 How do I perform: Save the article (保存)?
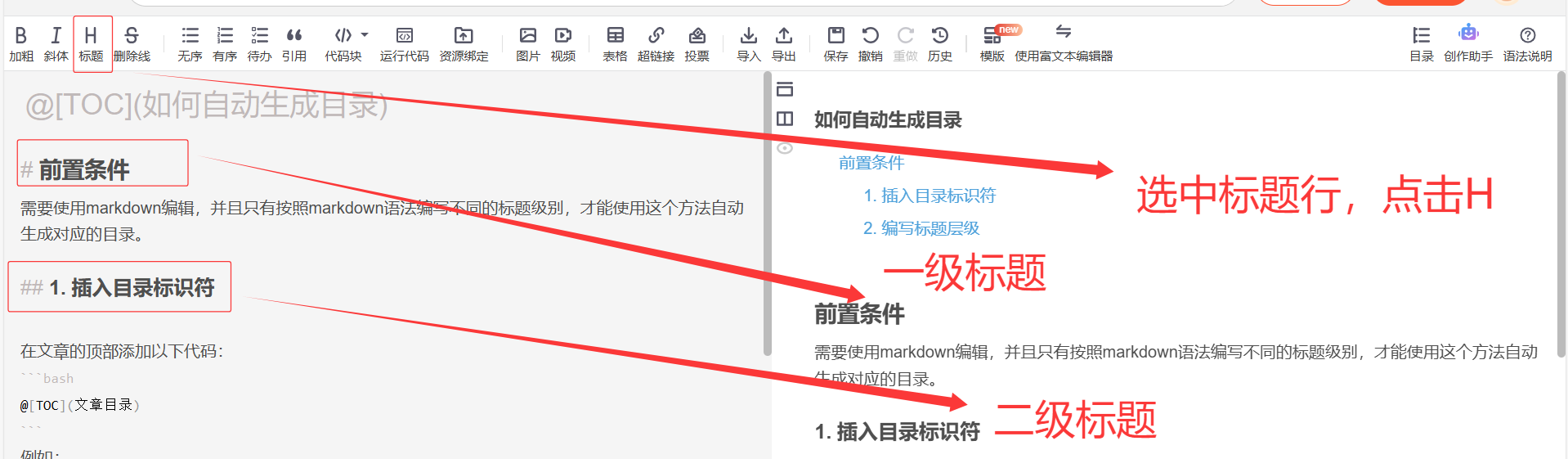pos(836,44)
